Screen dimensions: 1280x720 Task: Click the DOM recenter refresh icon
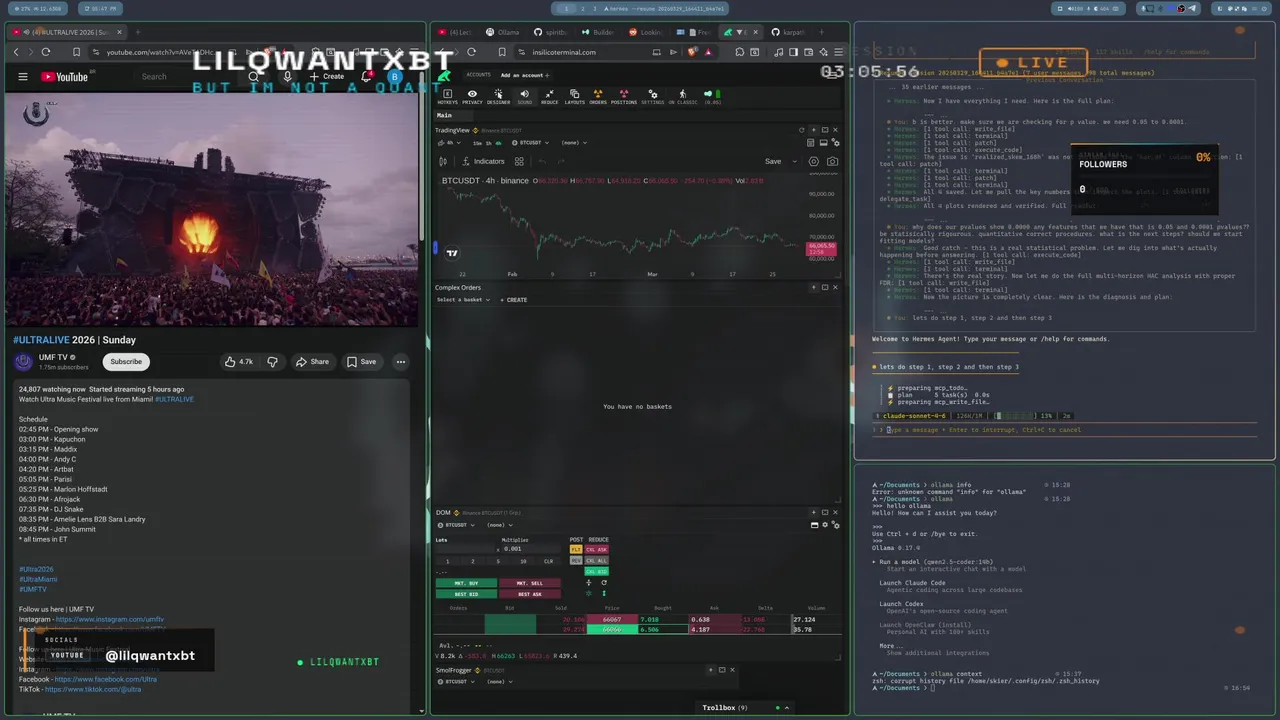click(x=604, y=582)
